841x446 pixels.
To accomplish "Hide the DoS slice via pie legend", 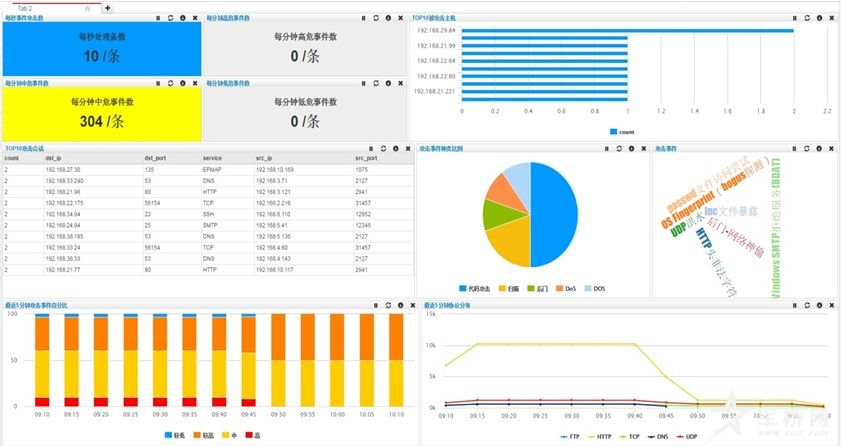I will pos(565,288).
